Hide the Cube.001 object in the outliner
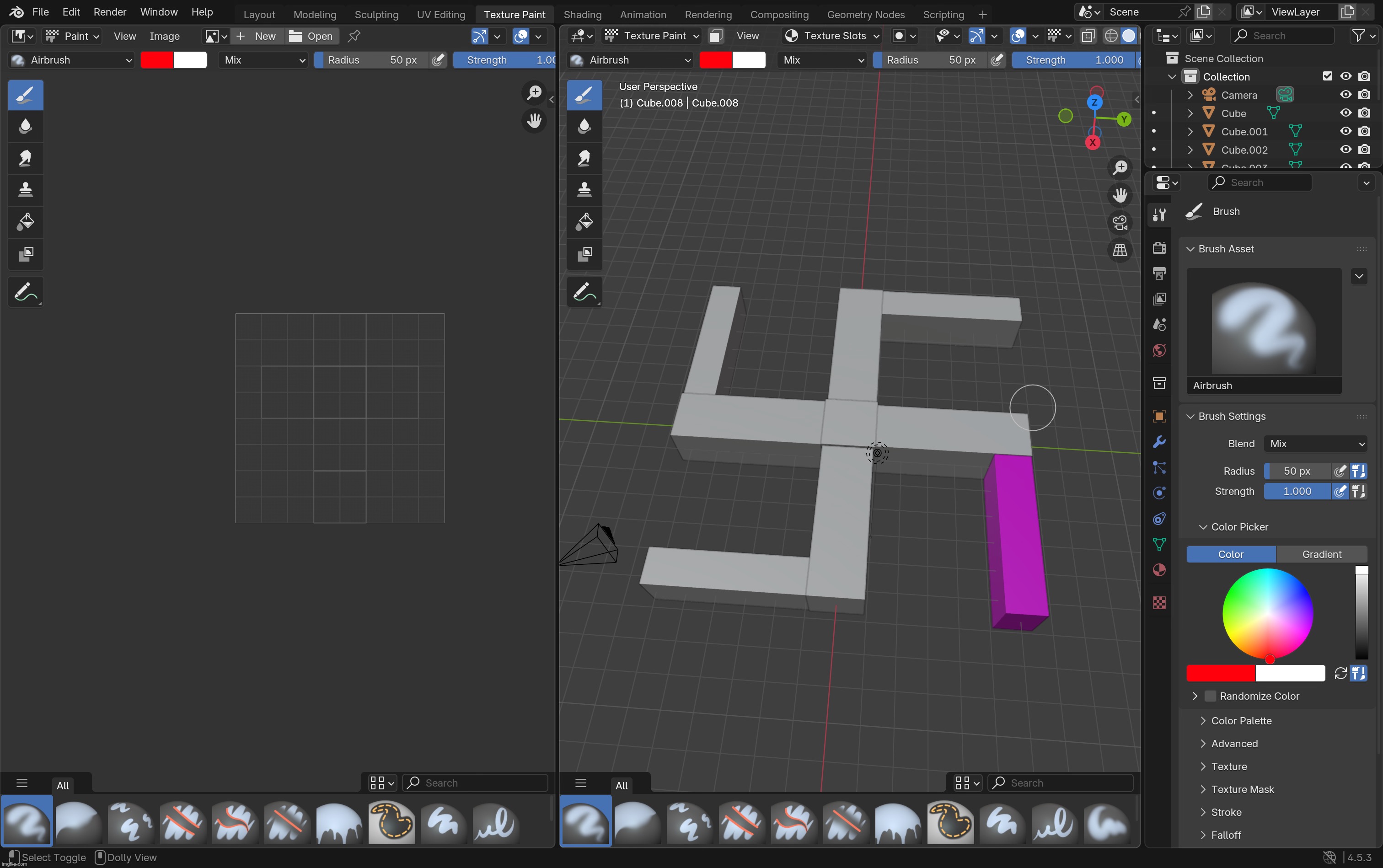 coord(1345,131)
